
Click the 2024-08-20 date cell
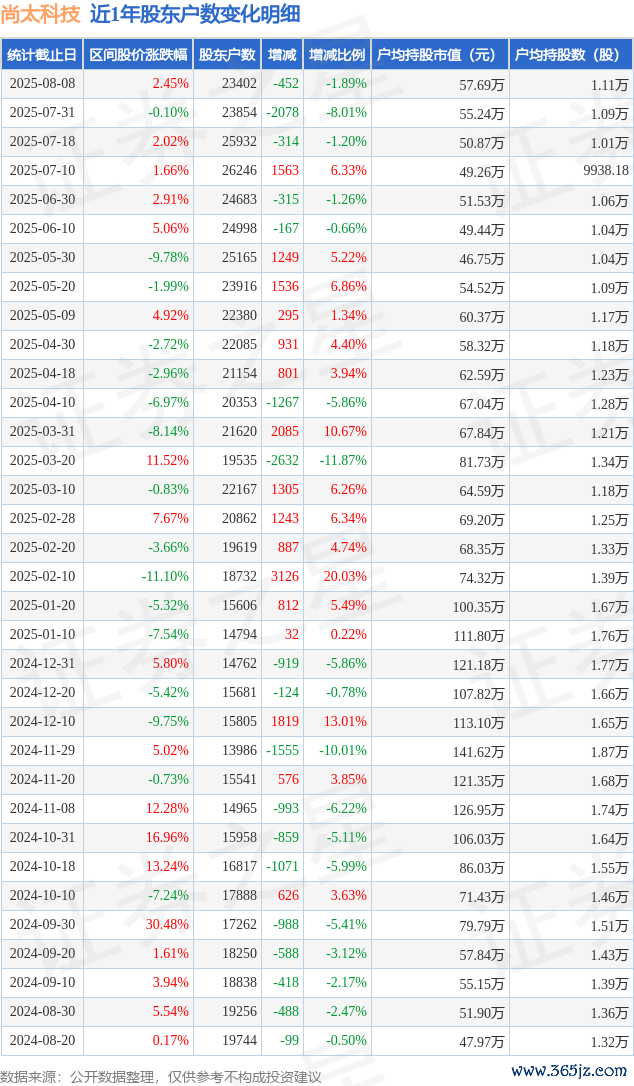pos(42,1040)
